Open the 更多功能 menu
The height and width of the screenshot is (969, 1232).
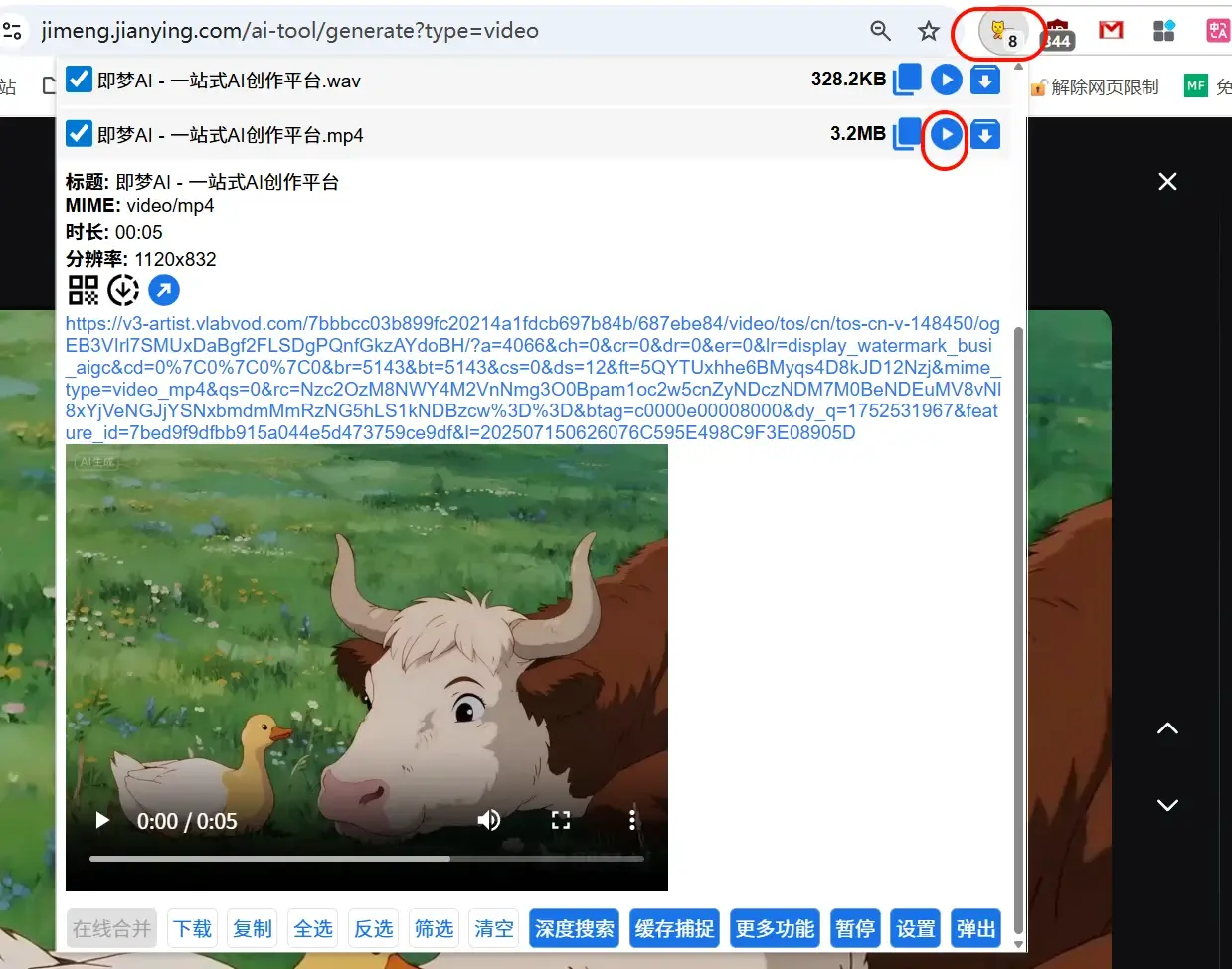tap(775, 928)
